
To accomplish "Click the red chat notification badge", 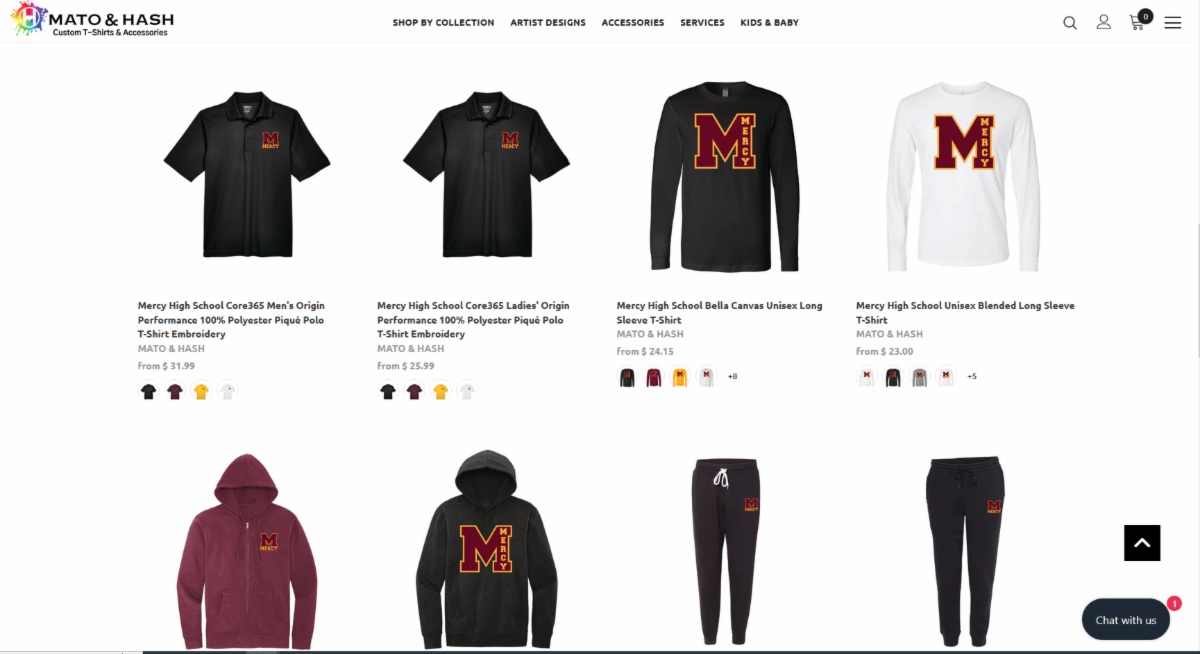I will point(1174,604).
